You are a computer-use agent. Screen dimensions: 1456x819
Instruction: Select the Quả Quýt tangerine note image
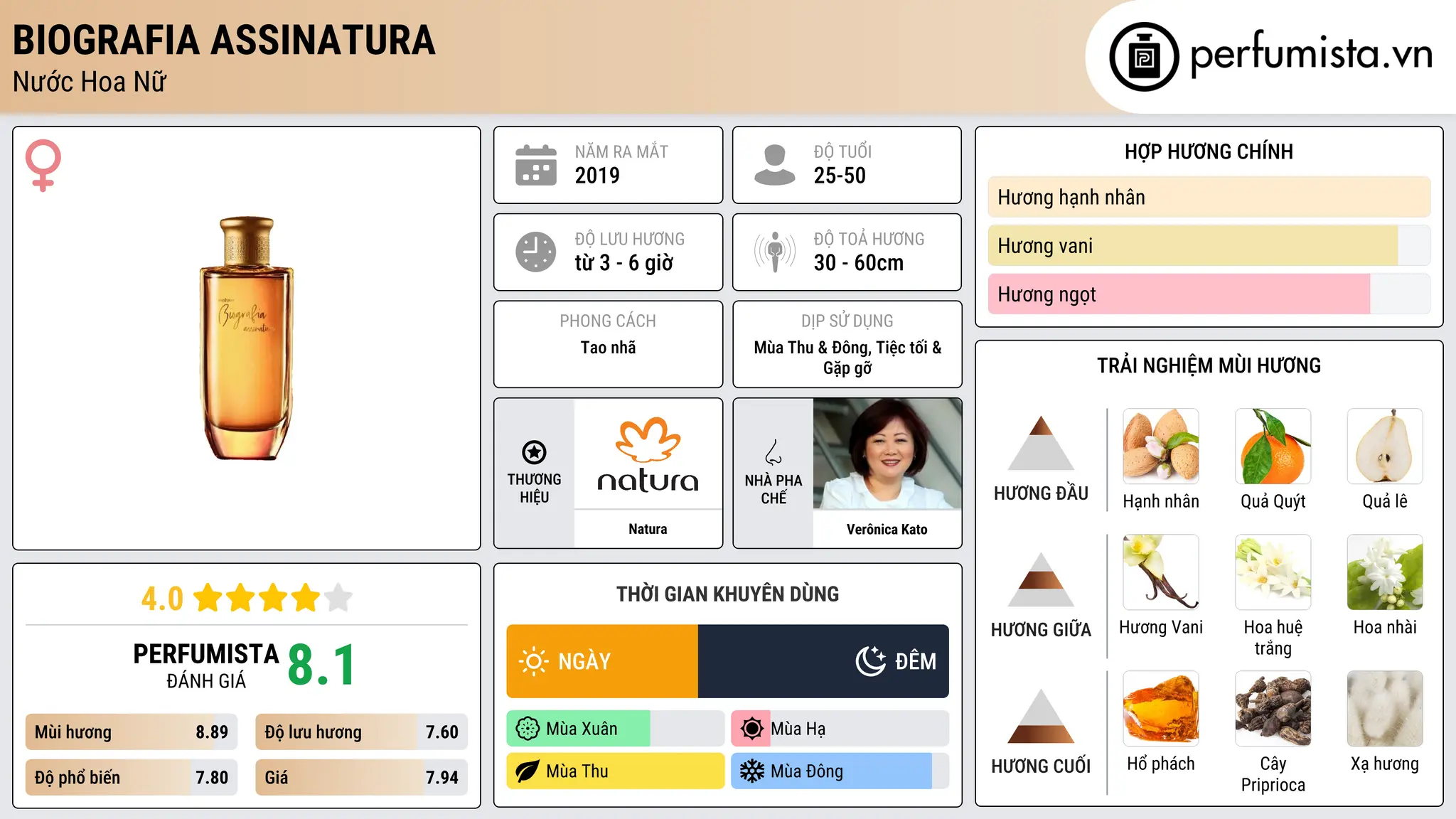[1273, 446]
